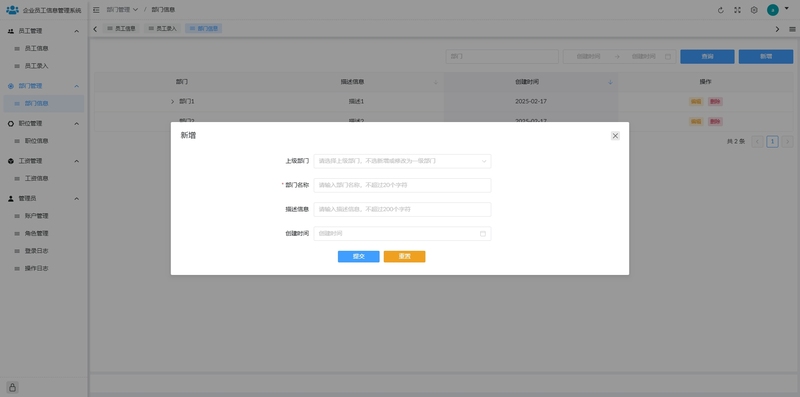Click 编辑 for the 部门1 row
Image resolution: width=800 pixels, height=397 pixels.
[x=696, y=102]
